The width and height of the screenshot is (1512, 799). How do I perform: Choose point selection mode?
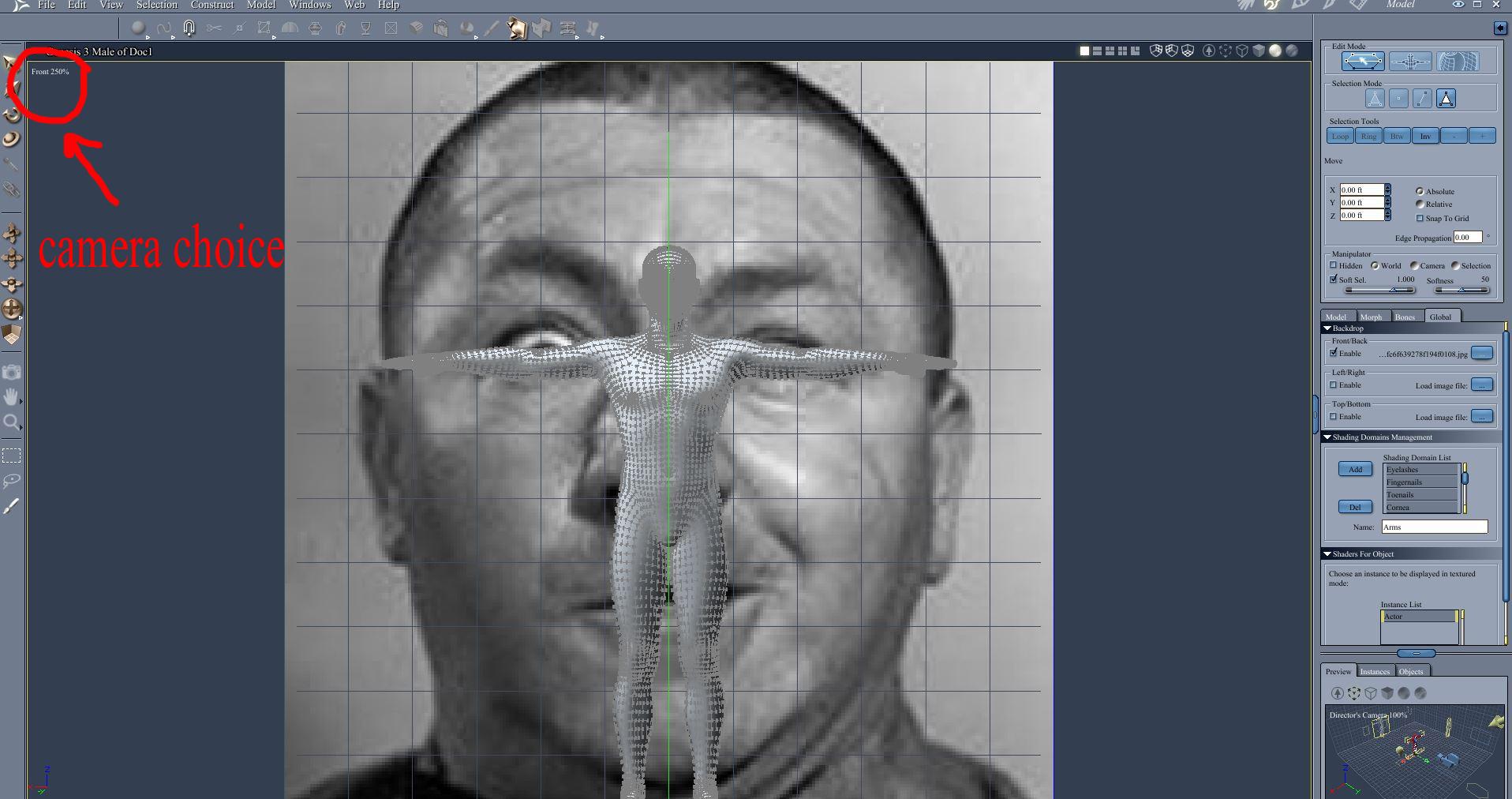click(1398, 99)
